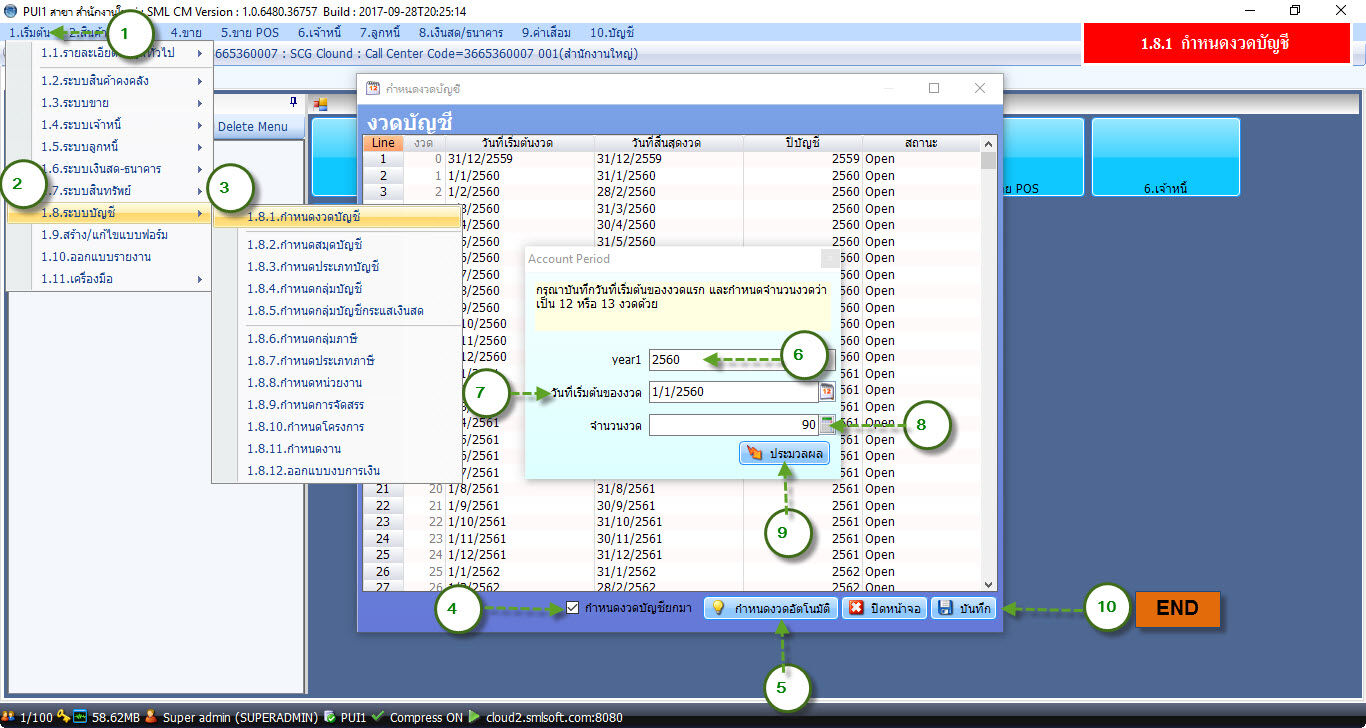Click the vertical scrollbar of the period grid
This screenshot has width=1366, height=728.
pos(989,371)
